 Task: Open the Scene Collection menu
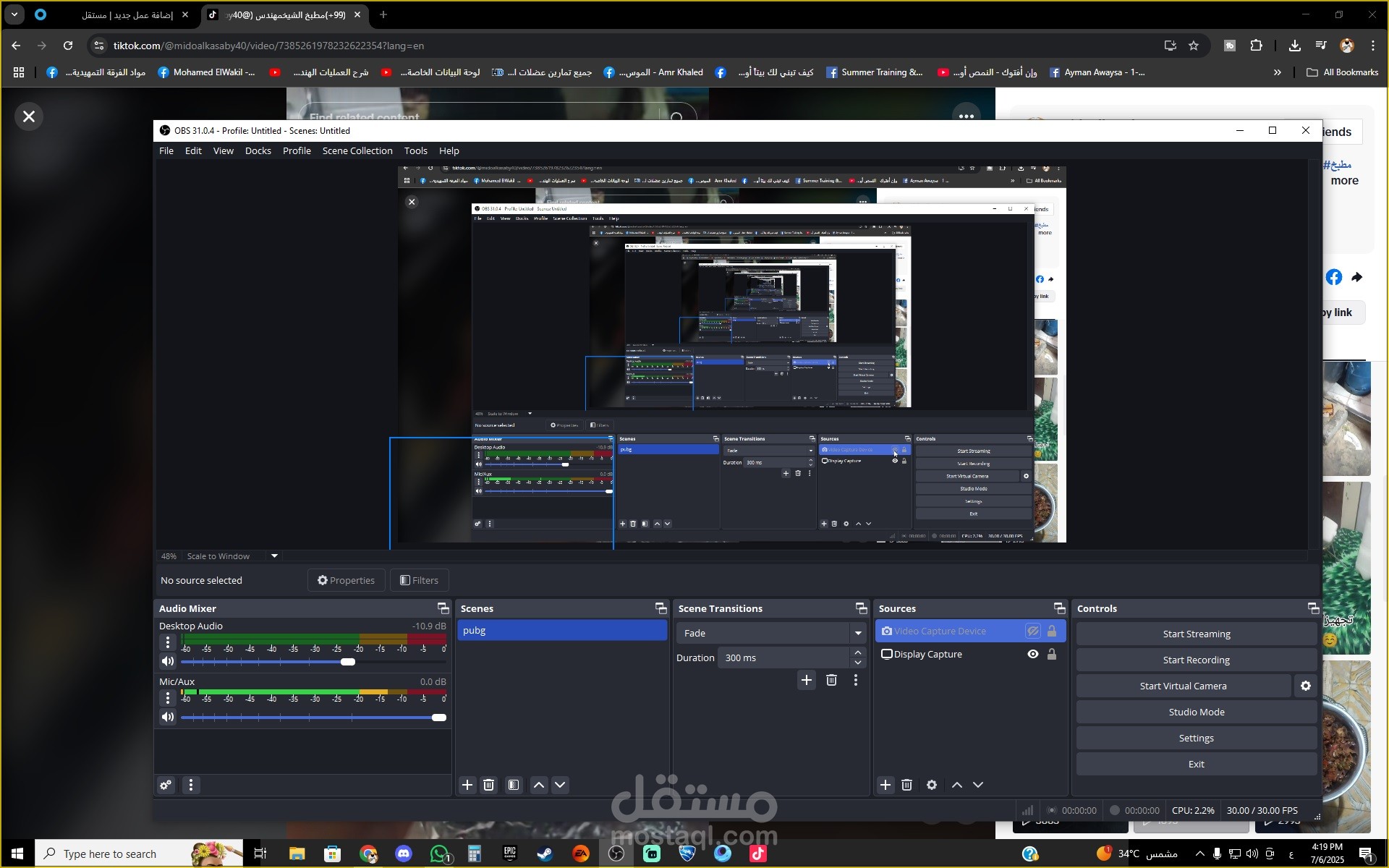pos(357,150)
